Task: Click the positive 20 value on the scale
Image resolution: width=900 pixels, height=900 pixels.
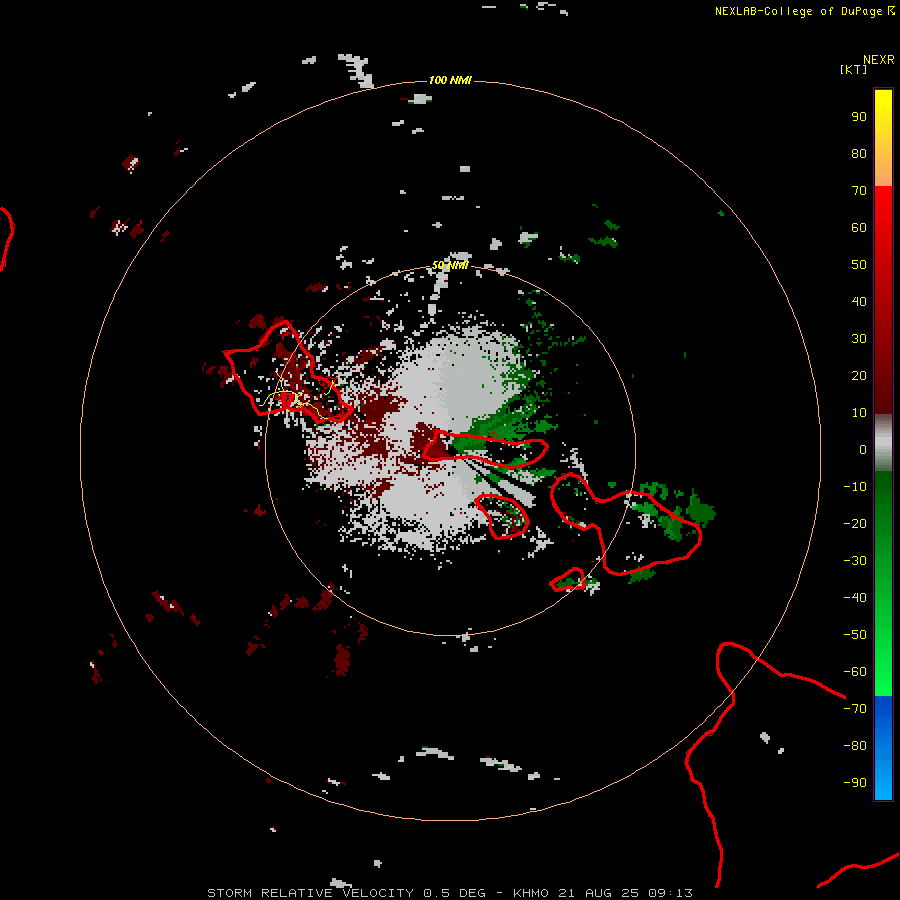Action: (859, 375)
